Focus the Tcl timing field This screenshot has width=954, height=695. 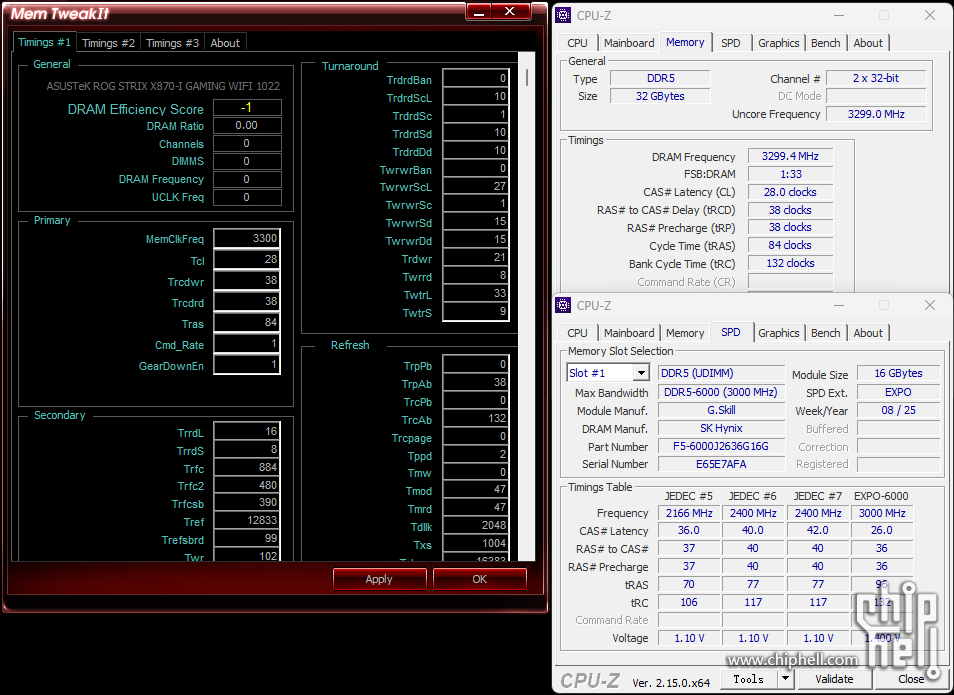pyautogui.click(x=247, y=260)
